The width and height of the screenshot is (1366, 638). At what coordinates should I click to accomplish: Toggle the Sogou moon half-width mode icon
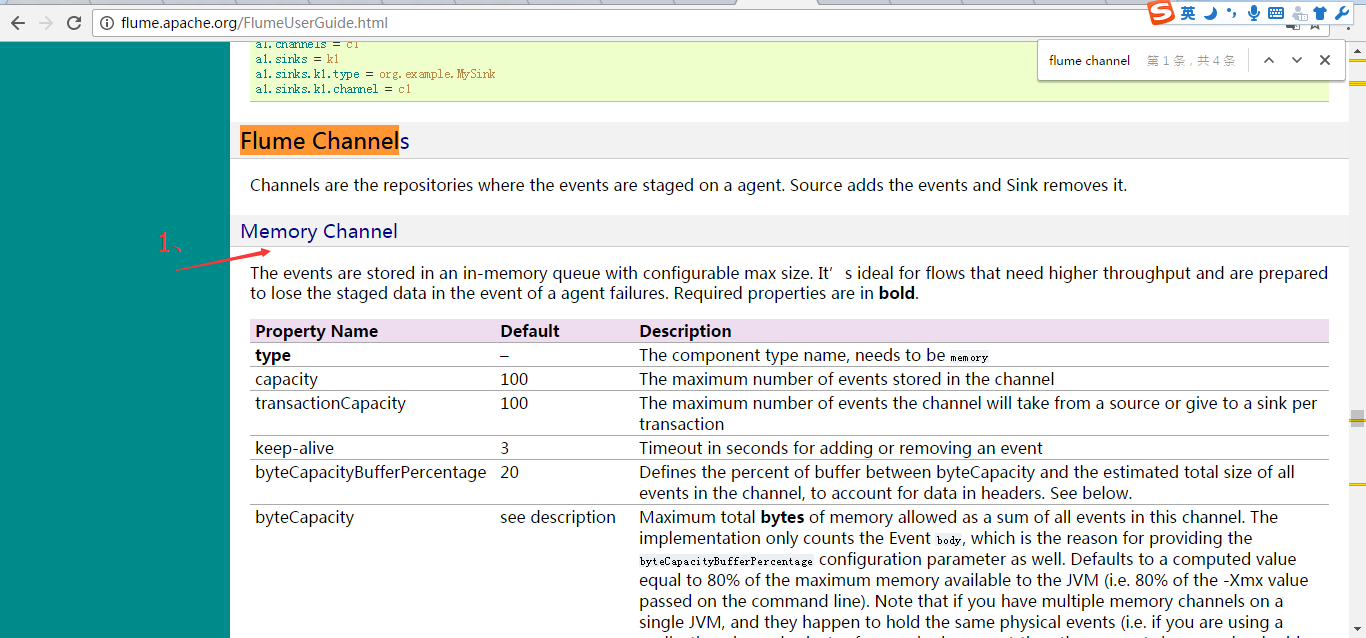[x=1210, y=13]
